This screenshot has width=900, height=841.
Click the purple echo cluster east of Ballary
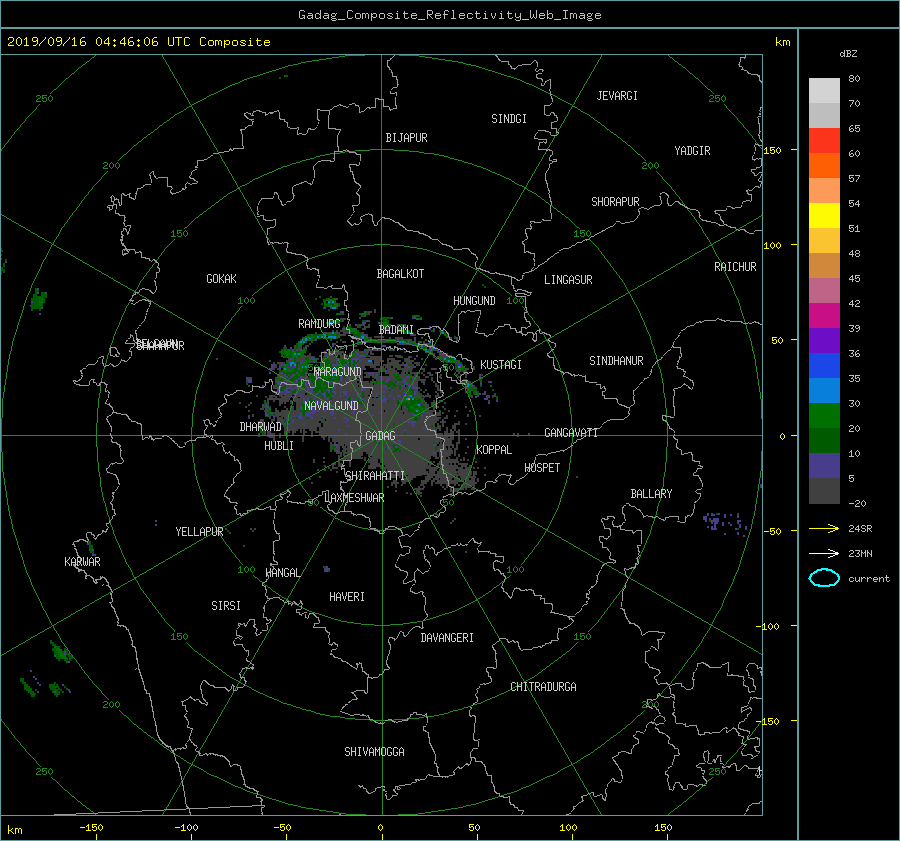click(x=724, y=523)
